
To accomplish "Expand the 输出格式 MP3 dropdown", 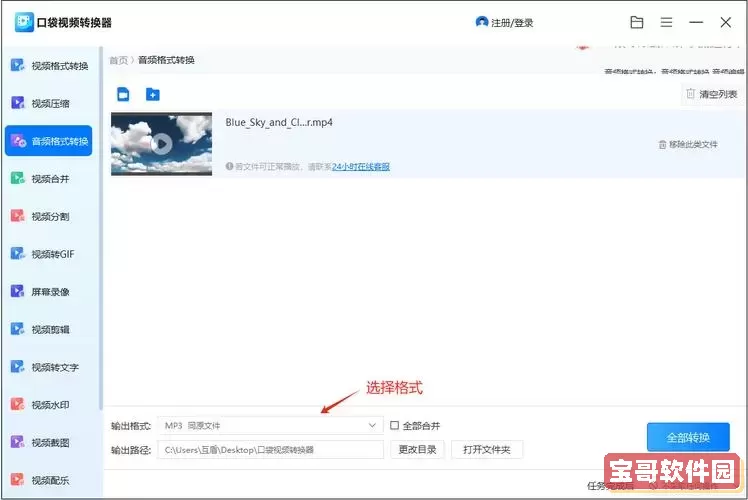I will (270, 426).
